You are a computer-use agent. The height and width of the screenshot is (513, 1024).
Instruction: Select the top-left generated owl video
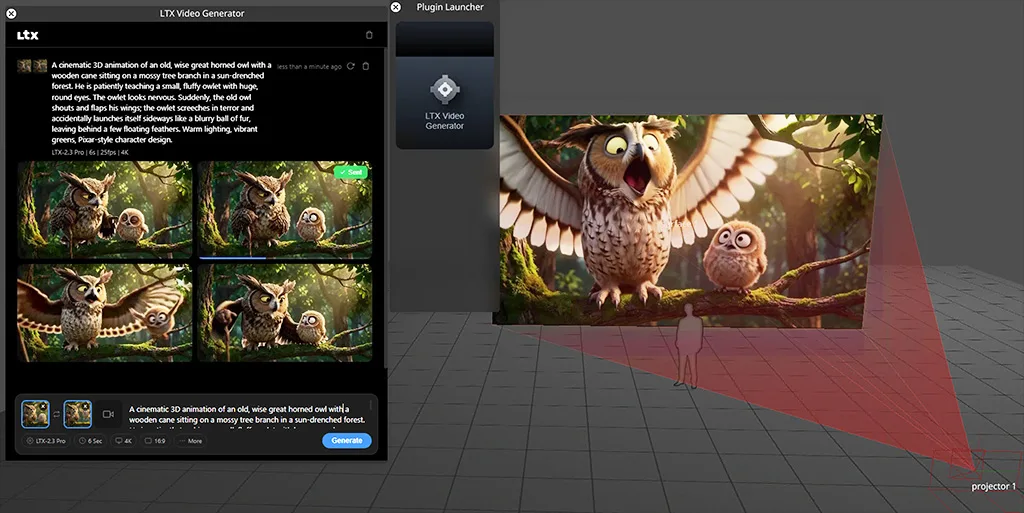pyautogui.click(x=104, y=209)
